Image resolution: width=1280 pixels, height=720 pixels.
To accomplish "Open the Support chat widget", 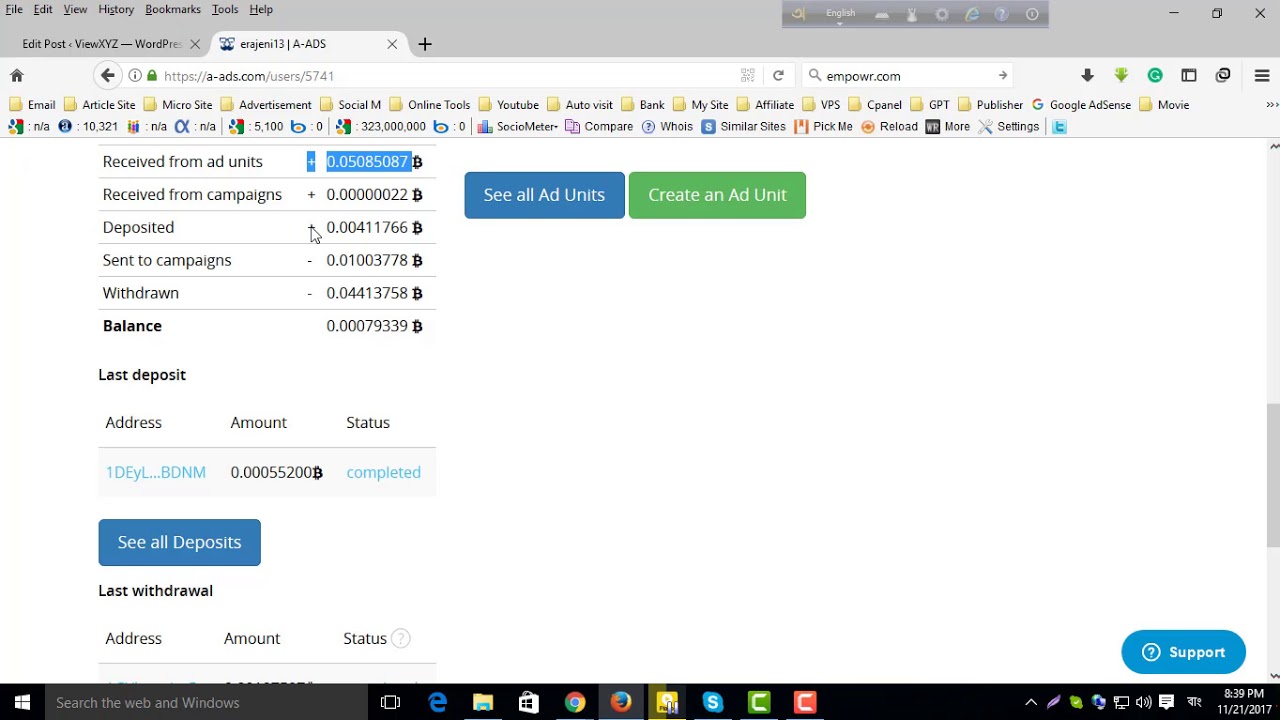I will point(1183,652).
